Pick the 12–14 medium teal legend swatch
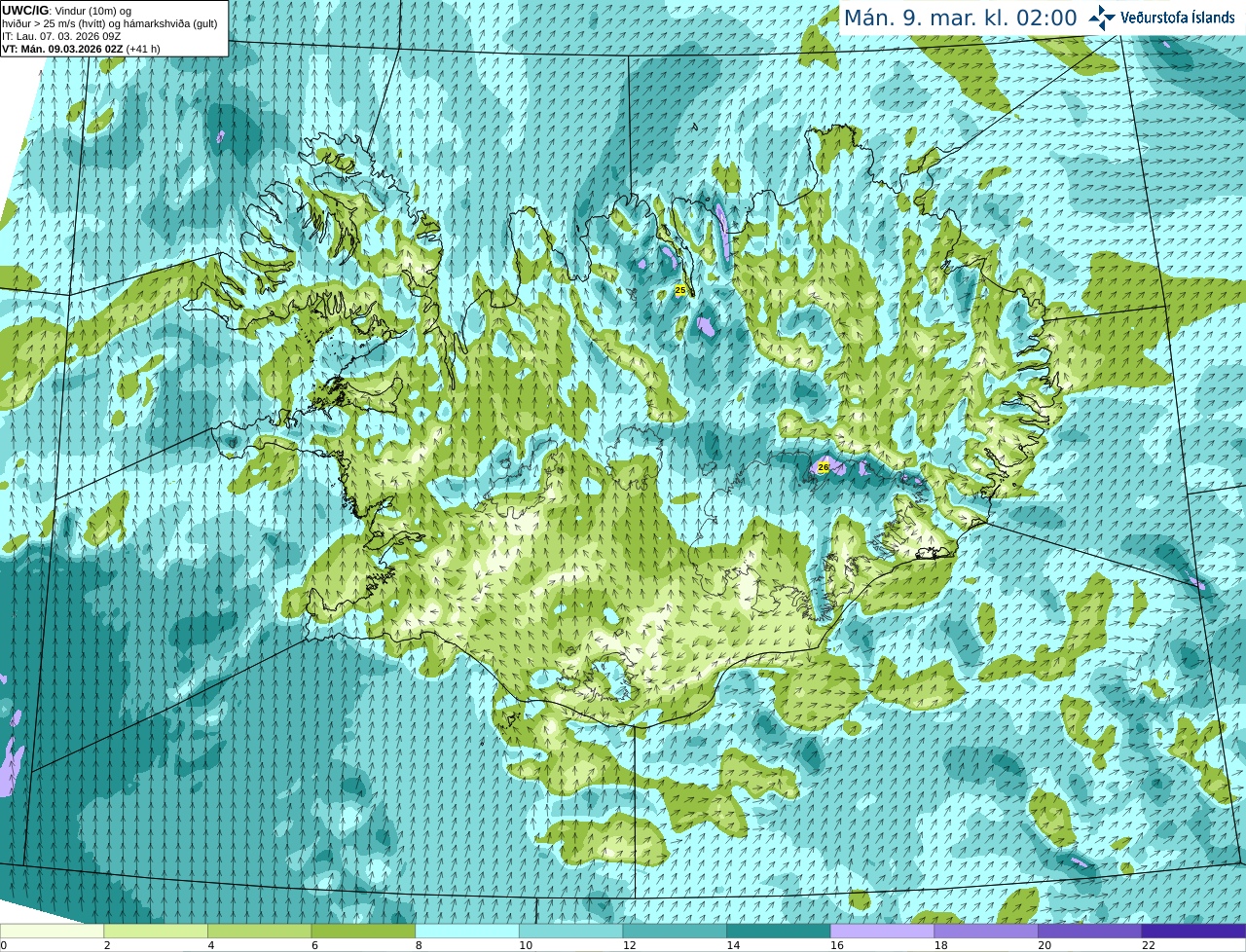 (x=675, y=931)
